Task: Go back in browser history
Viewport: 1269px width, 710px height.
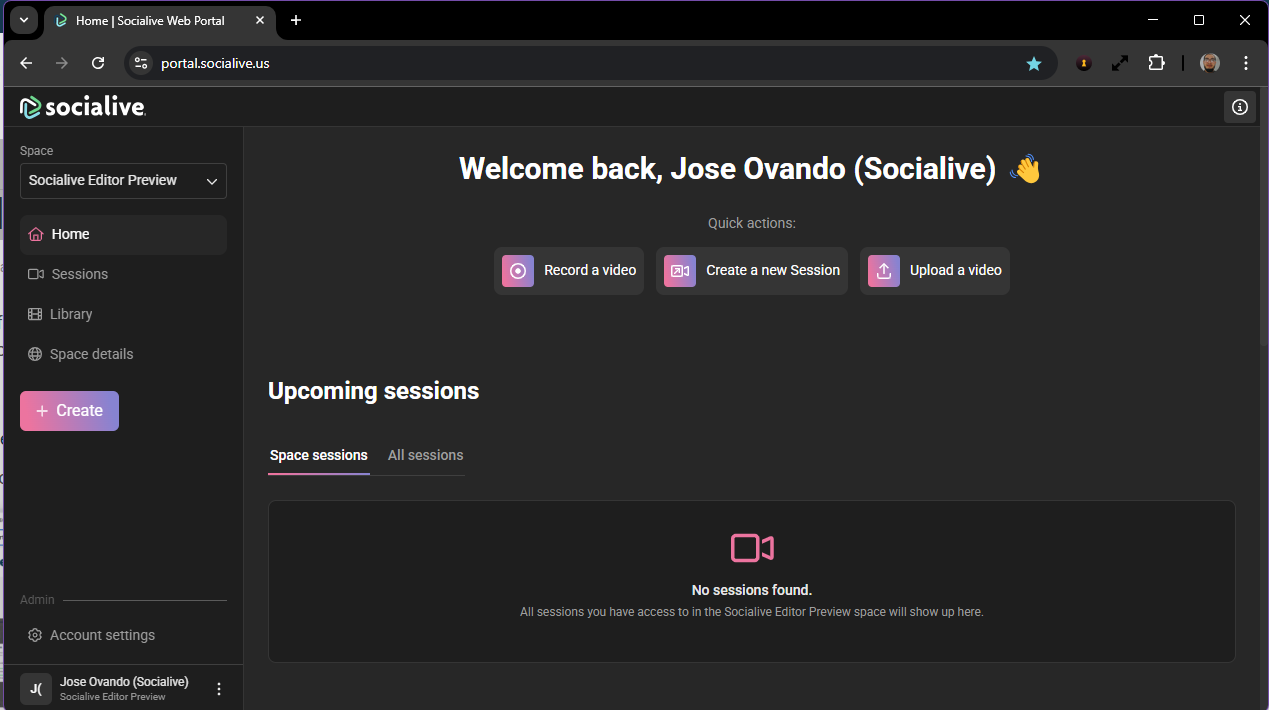Action: (x=27, y=63)
